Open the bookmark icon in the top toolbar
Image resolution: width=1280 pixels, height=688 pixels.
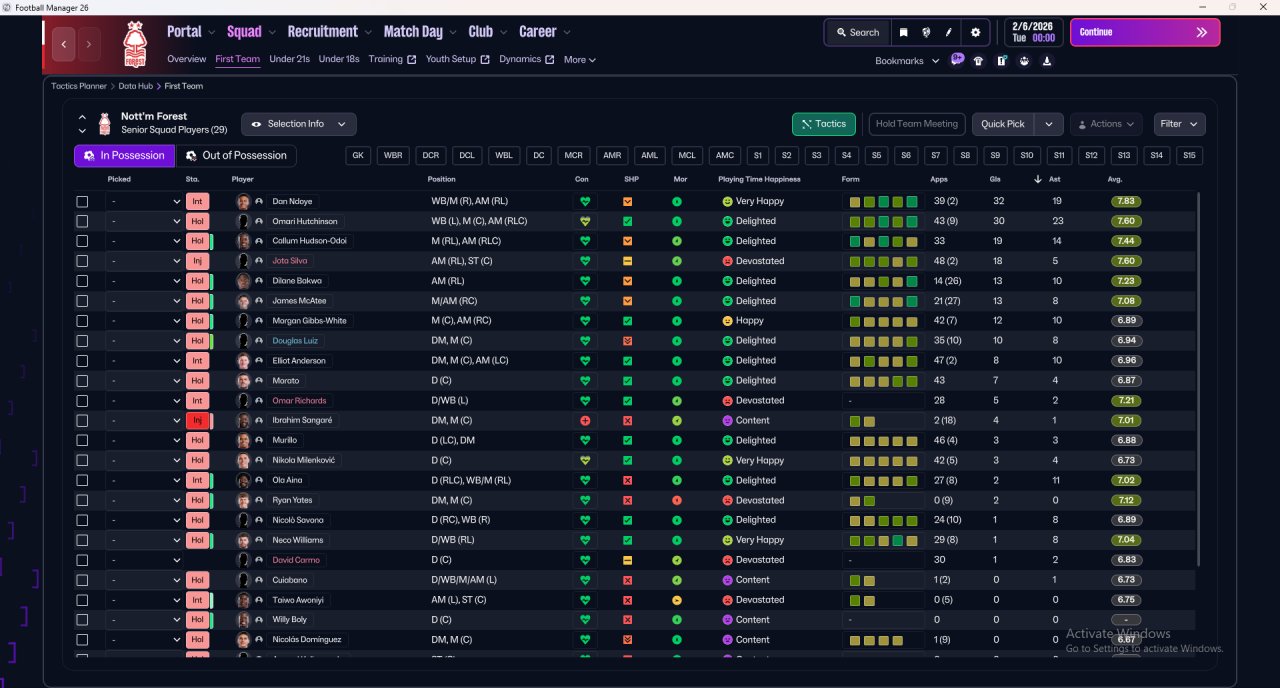coord(903,32)
